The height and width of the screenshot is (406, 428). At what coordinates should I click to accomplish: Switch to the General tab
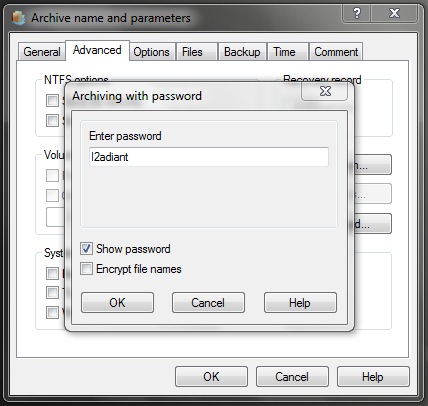42,52
